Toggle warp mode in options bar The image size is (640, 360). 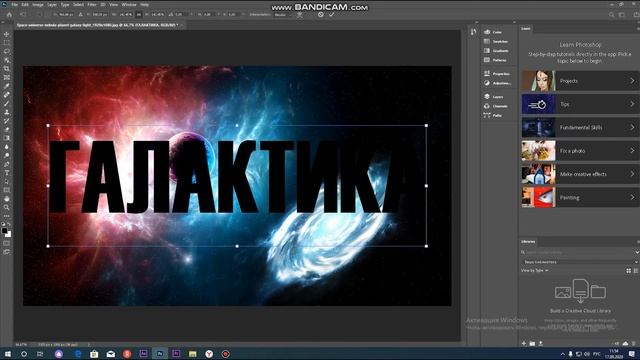tap(300, 15)
